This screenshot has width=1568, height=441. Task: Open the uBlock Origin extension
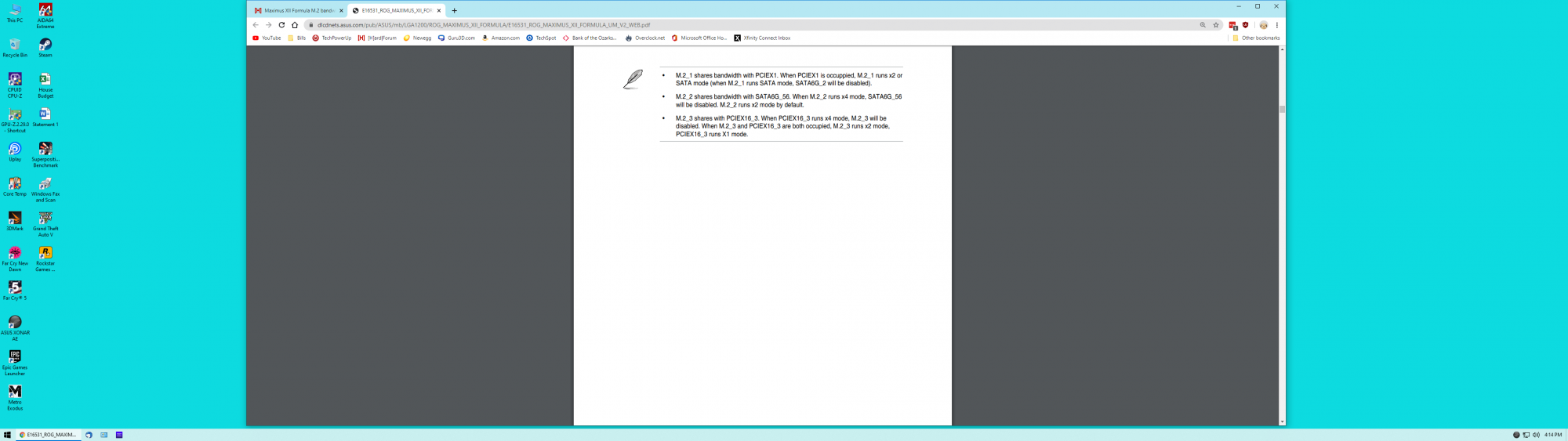(x=1245, y=25)
